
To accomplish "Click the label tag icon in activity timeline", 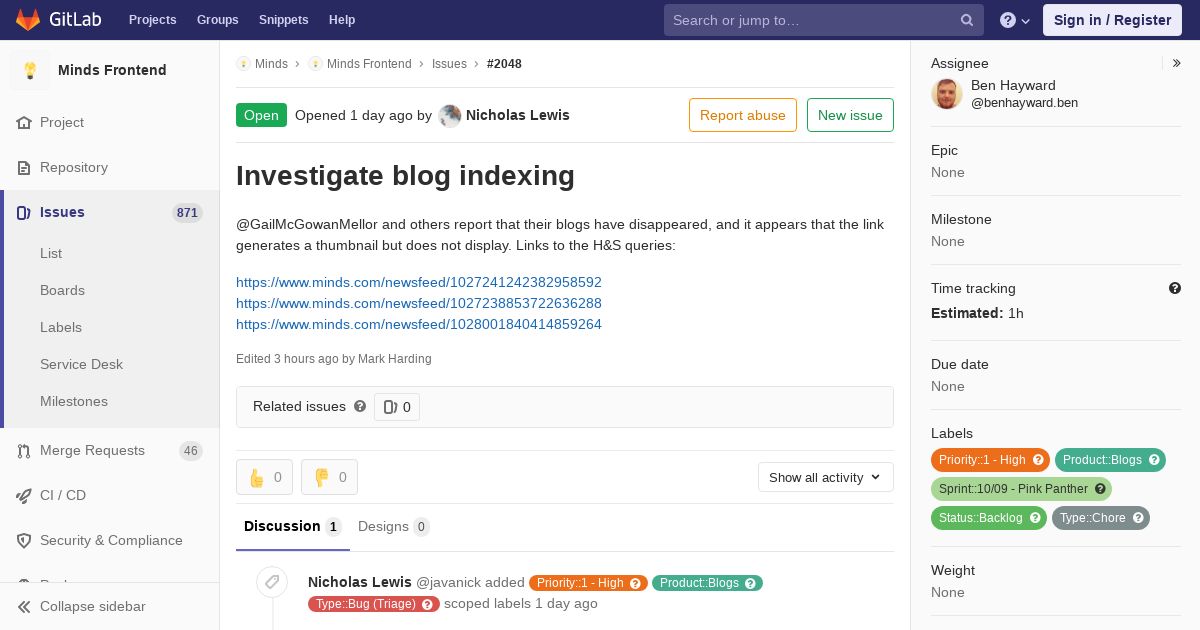I will pos(272,582).
